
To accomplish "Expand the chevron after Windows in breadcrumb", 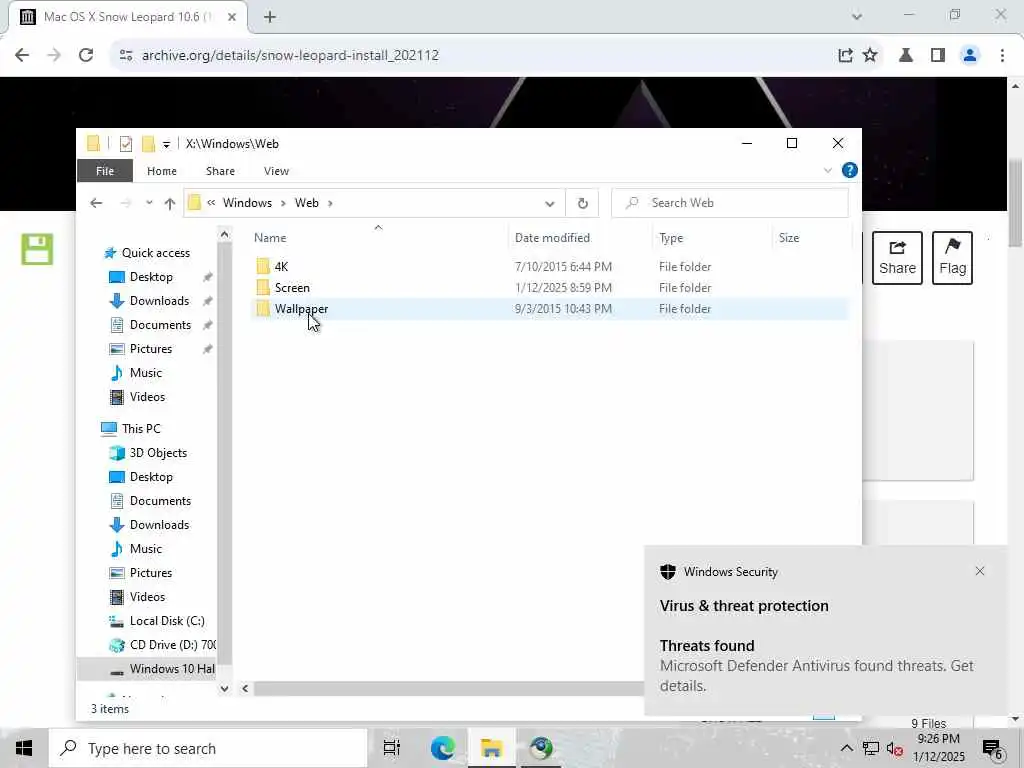I will (x=283, y=203).
